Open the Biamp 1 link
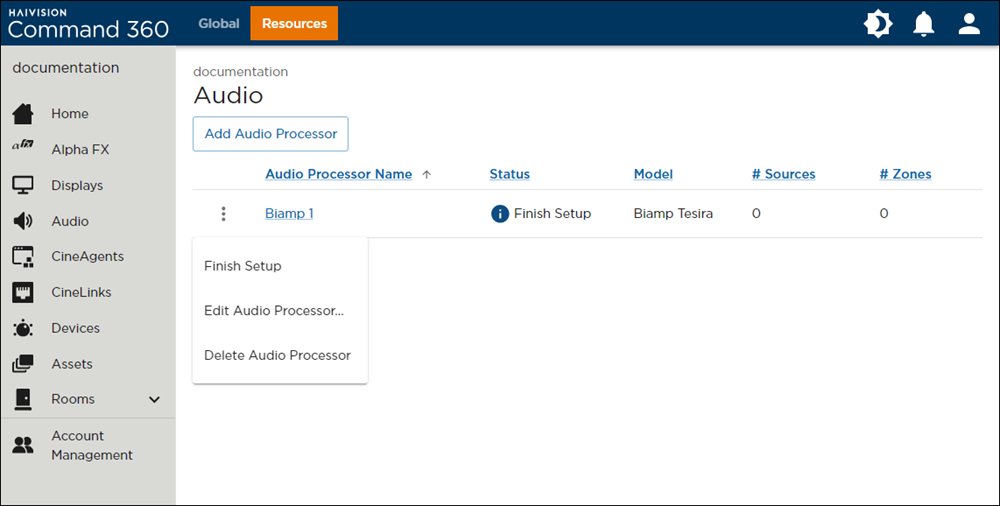Viewport: 1000px width, 506px height. pos(289,214)
